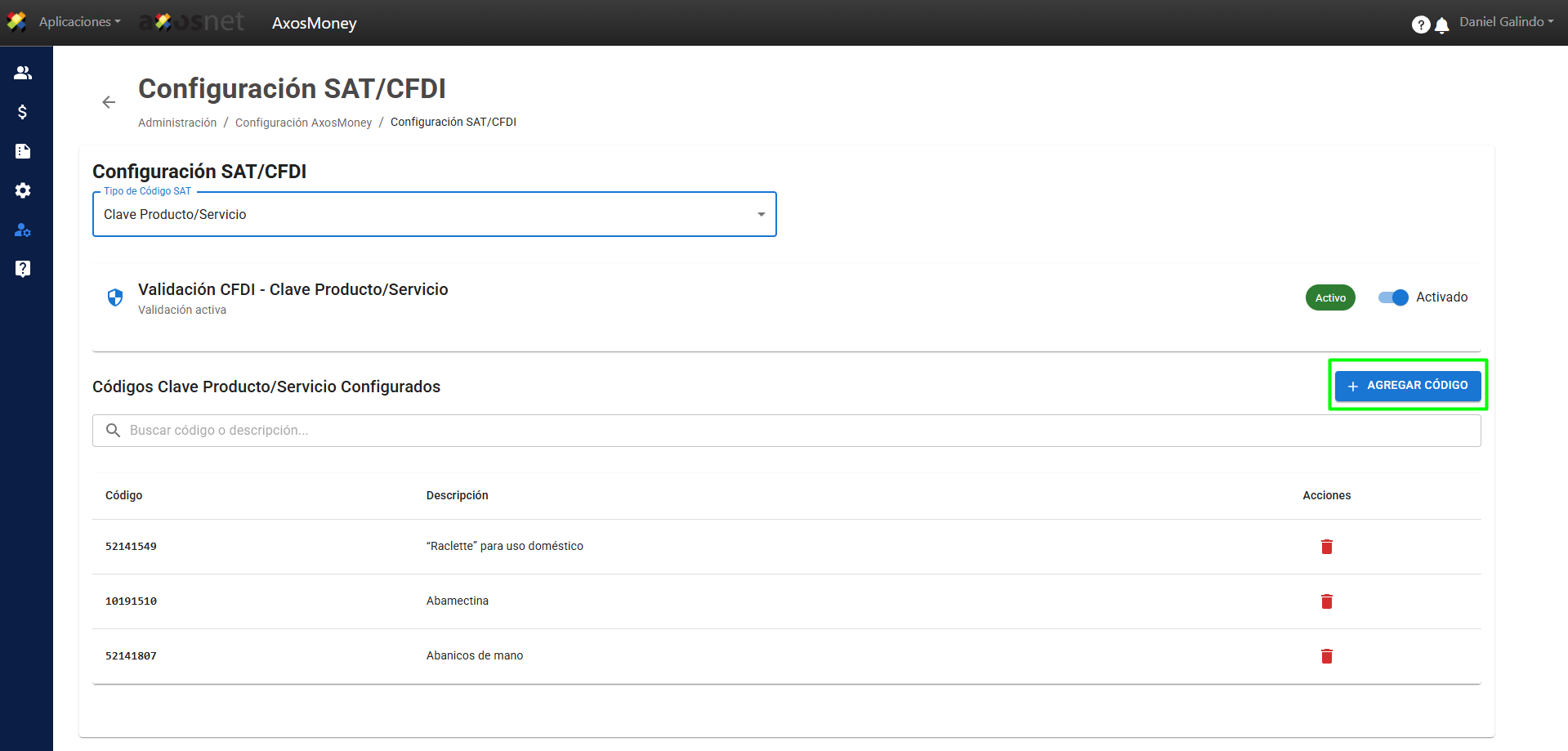Delete code 52141549 Raclette row

click(1326, 547)
